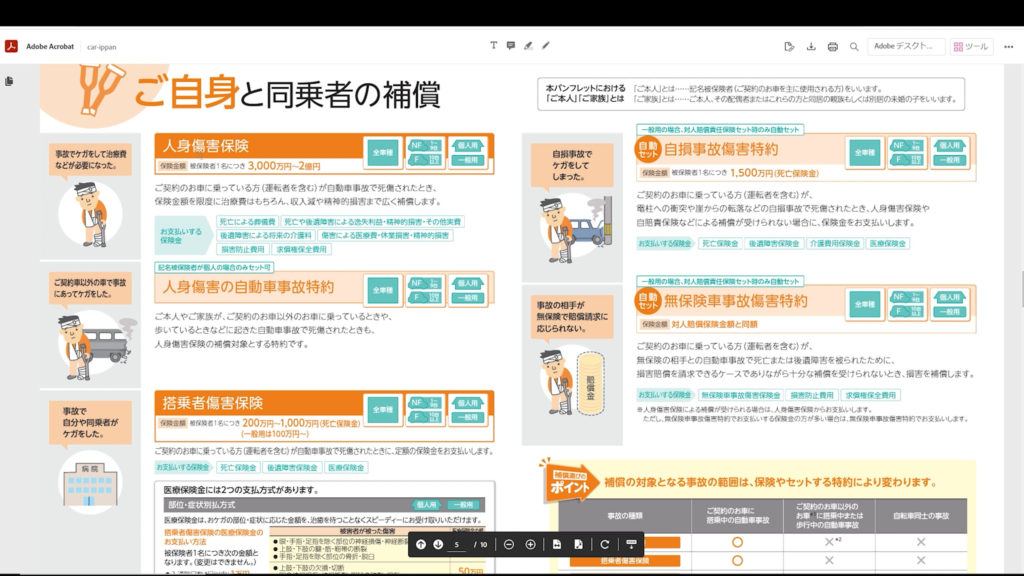Rotate the page clockwise
Viewport: 1024px width, 576px height.
pos(604,544)
